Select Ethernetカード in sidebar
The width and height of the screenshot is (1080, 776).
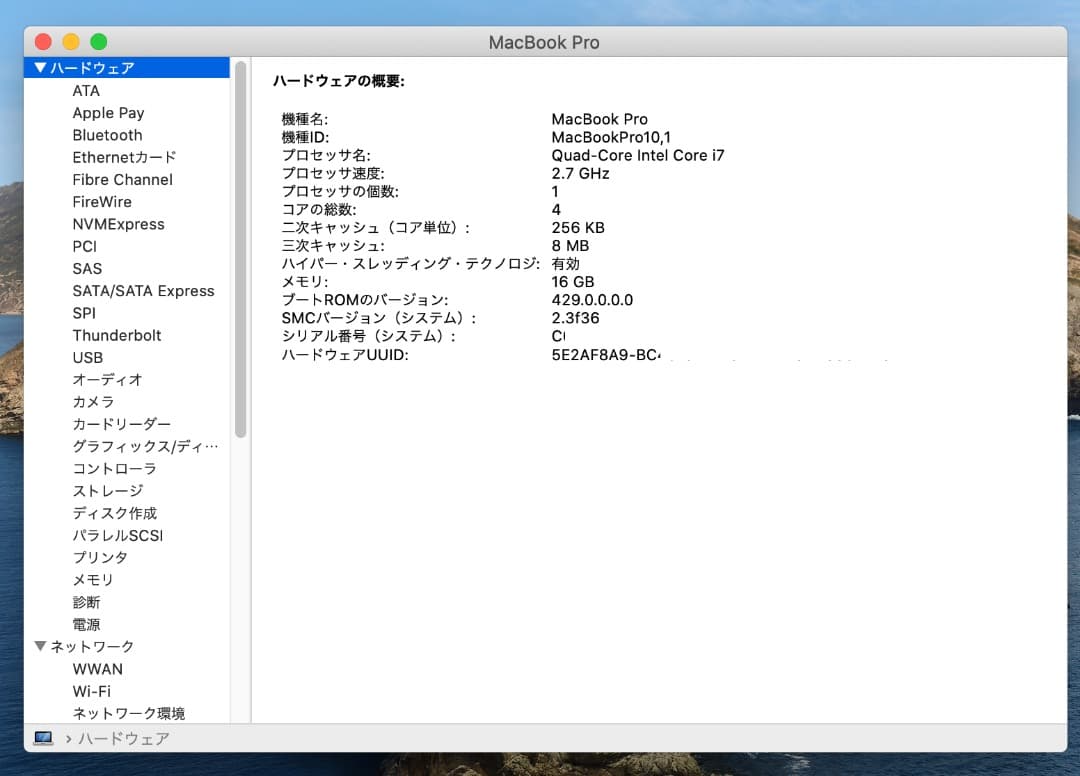click(x=124, y=157)
